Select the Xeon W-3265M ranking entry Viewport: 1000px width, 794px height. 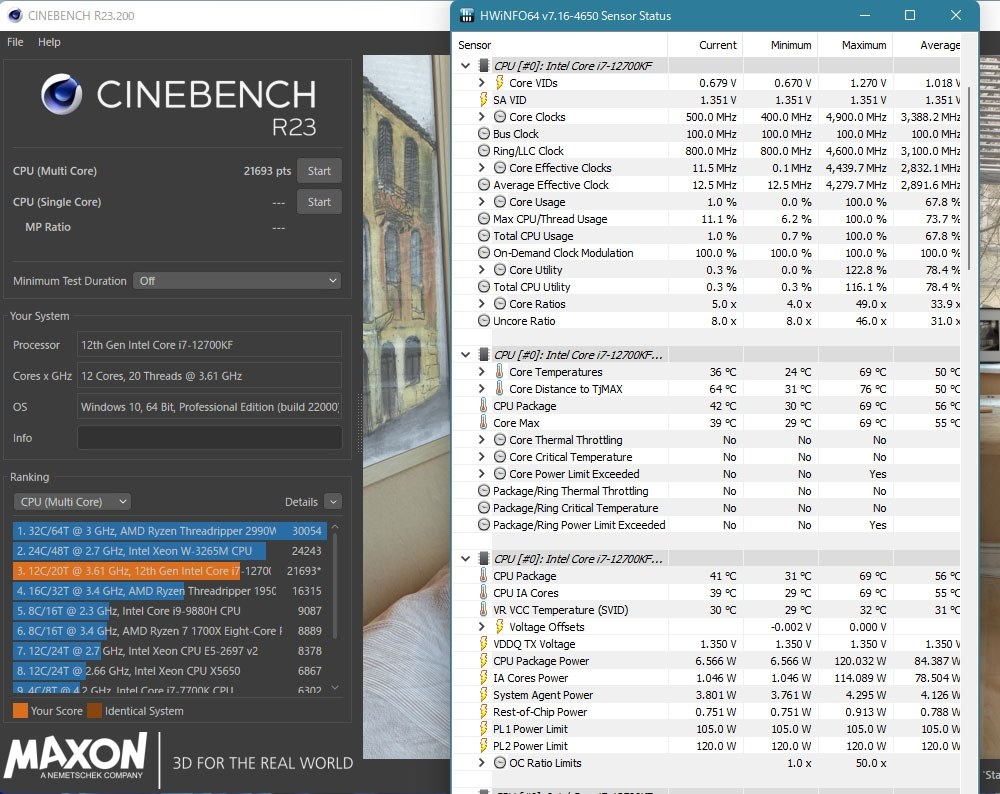(170, 551)
